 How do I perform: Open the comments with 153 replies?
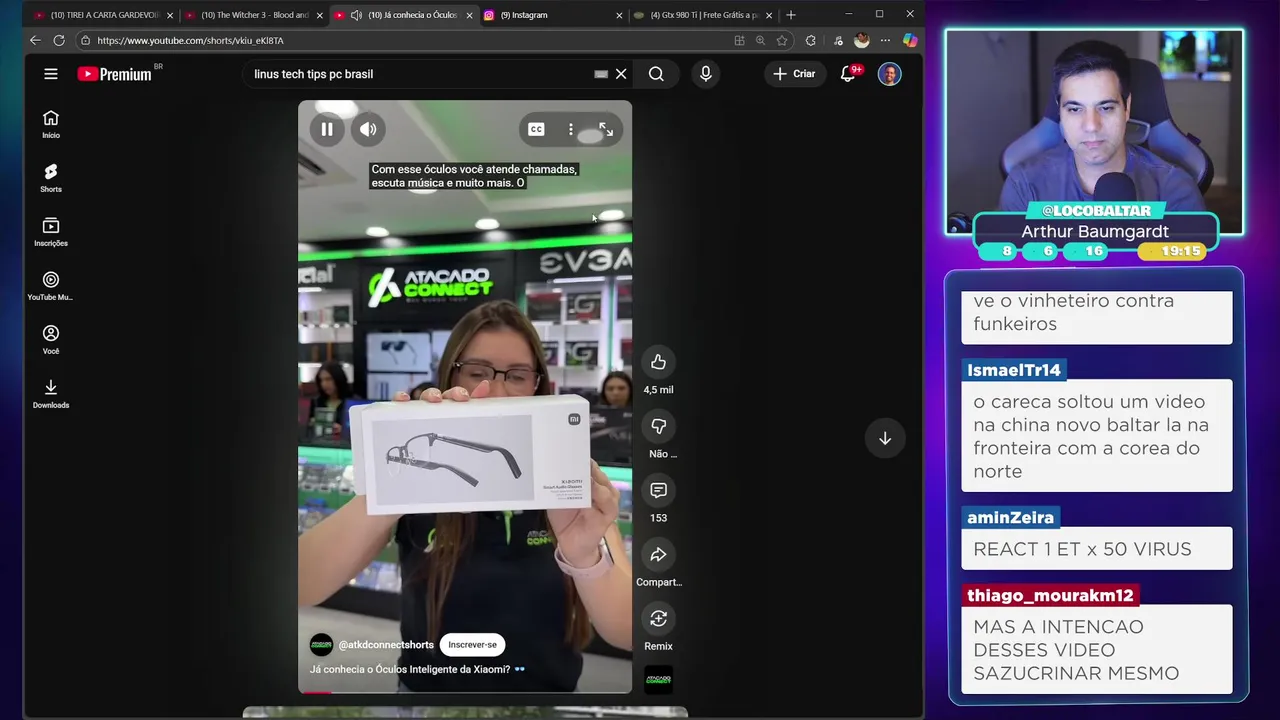pyautogui.click(x=658, y=490)
